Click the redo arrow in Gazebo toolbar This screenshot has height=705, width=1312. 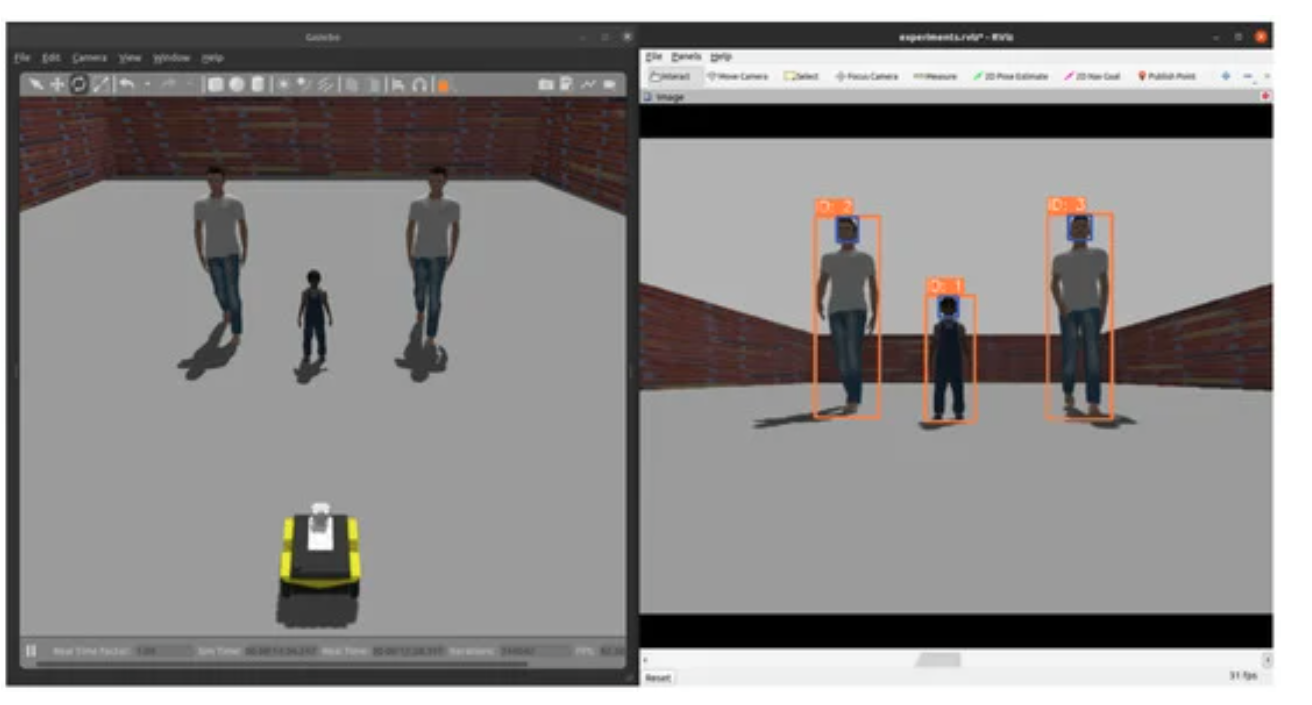coord(169,85)
